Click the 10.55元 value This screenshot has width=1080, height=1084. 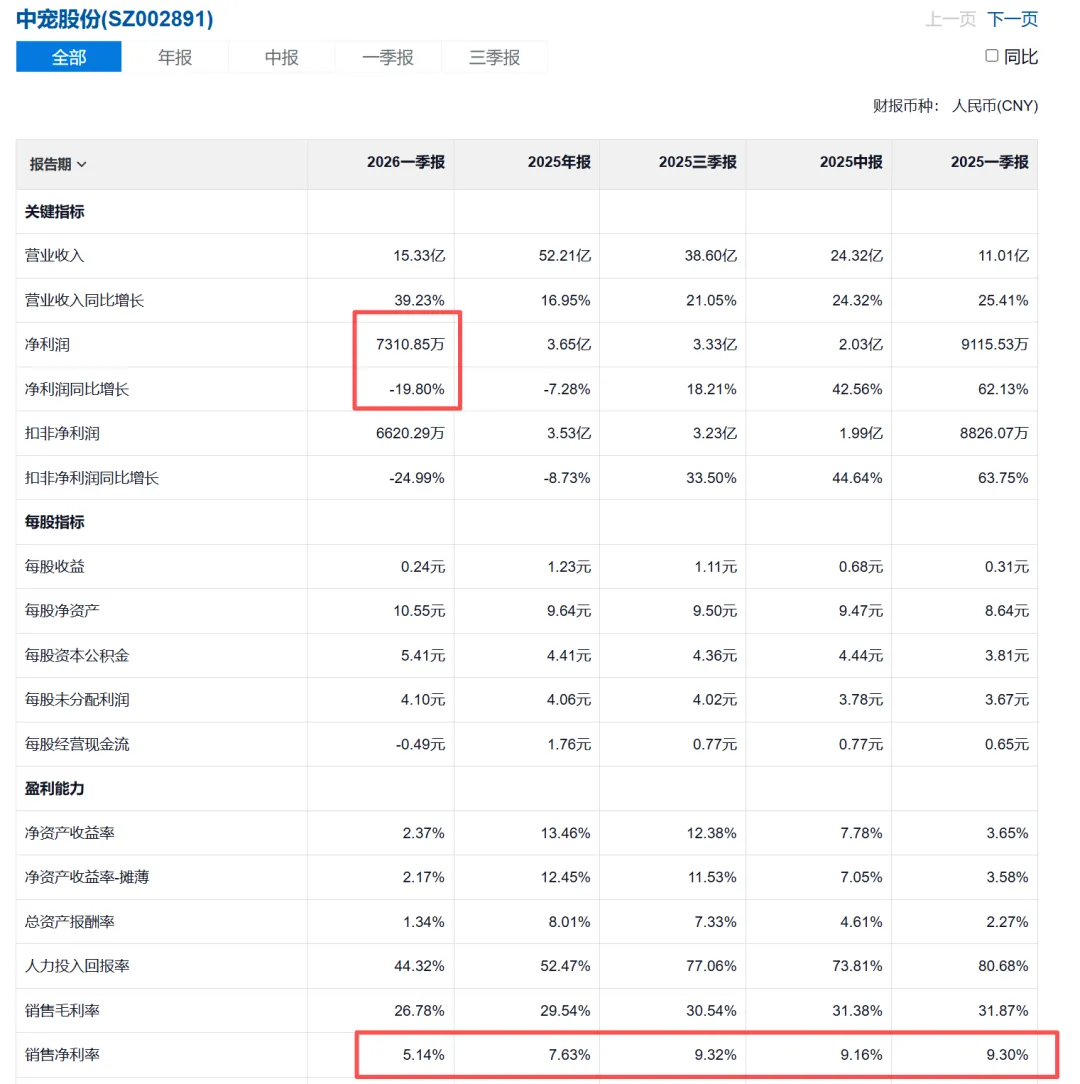point(419,611)
